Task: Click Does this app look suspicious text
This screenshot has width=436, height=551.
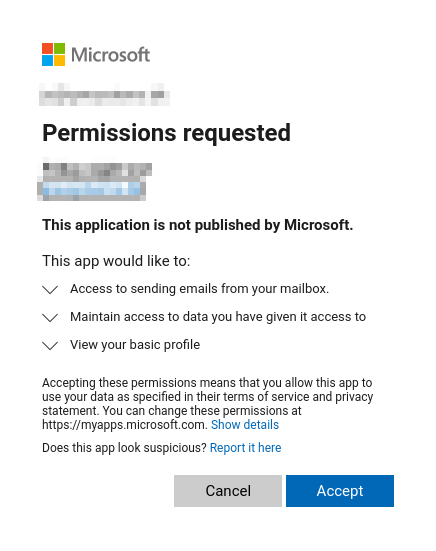Action: pos(124,448)
